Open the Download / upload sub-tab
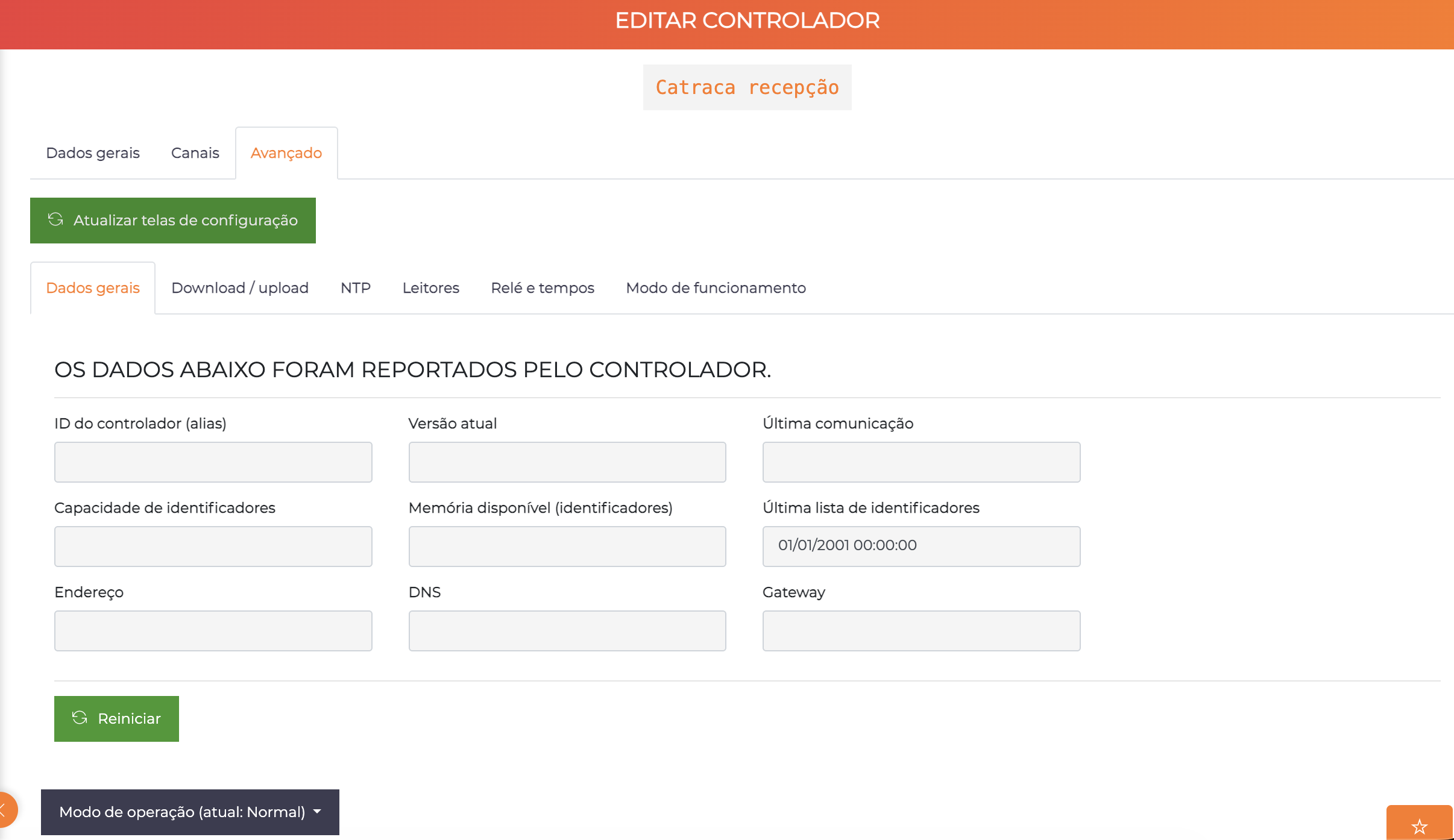 pyautogui.click(x=239, y=287)
